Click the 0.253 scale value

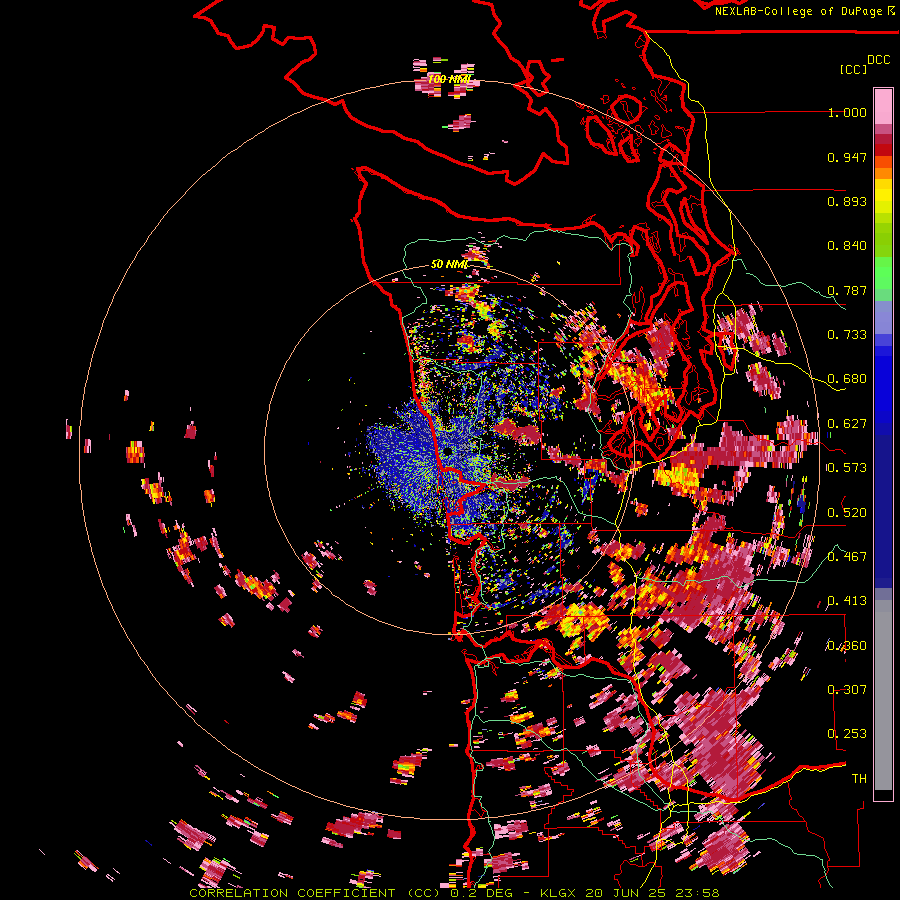847,734
